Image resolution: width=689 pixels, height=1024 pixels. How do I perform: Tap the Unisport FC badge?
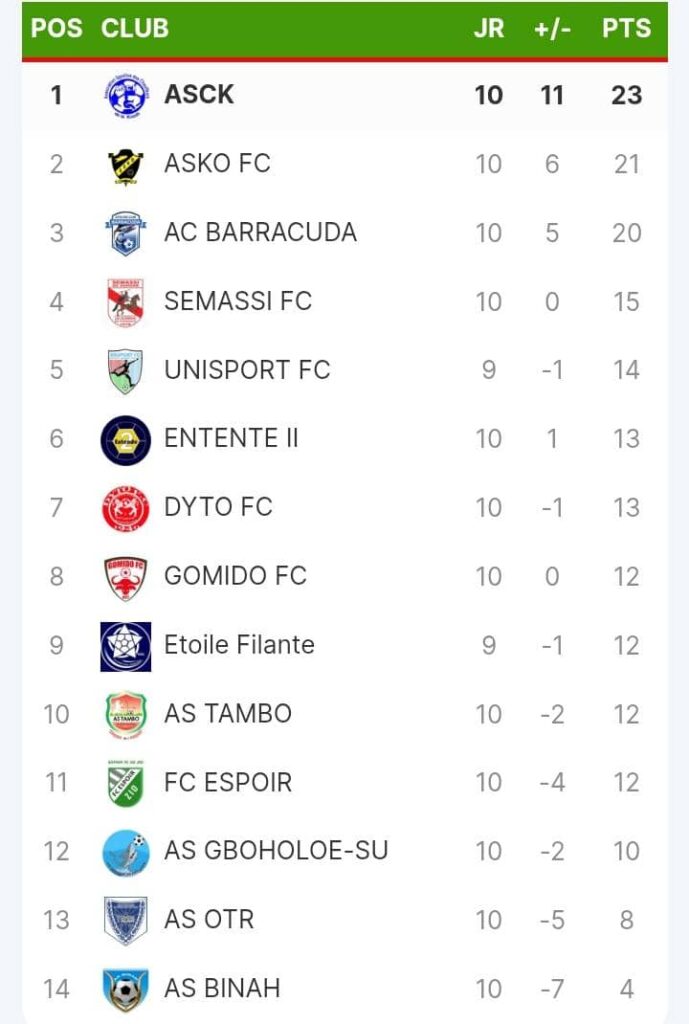pos(126,370)
